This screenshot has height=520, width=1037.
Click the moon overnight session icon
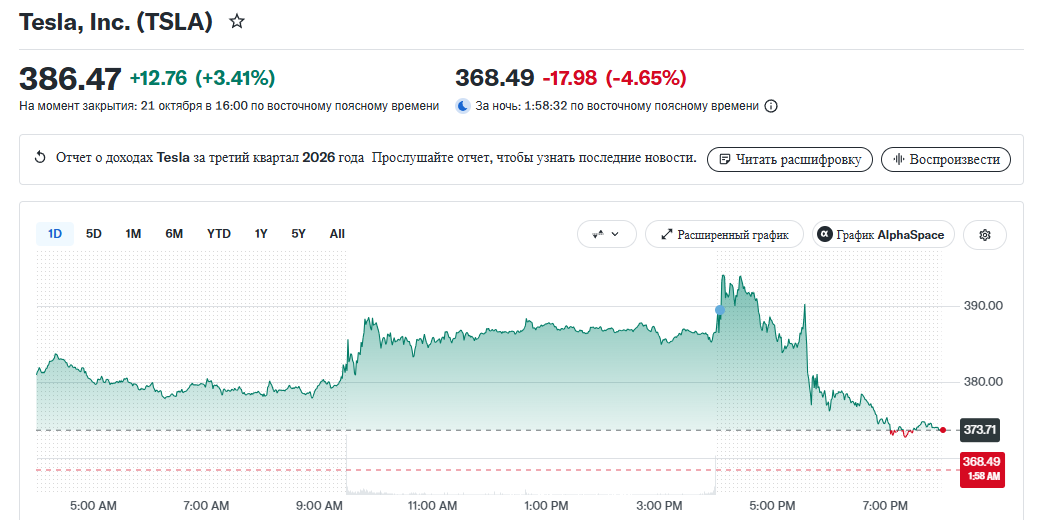pyautogui.click(x=463, y=106)
